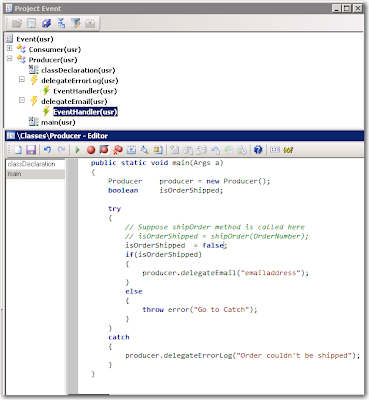Collapse the Producer(usr) class node

(x=9, y=58)
